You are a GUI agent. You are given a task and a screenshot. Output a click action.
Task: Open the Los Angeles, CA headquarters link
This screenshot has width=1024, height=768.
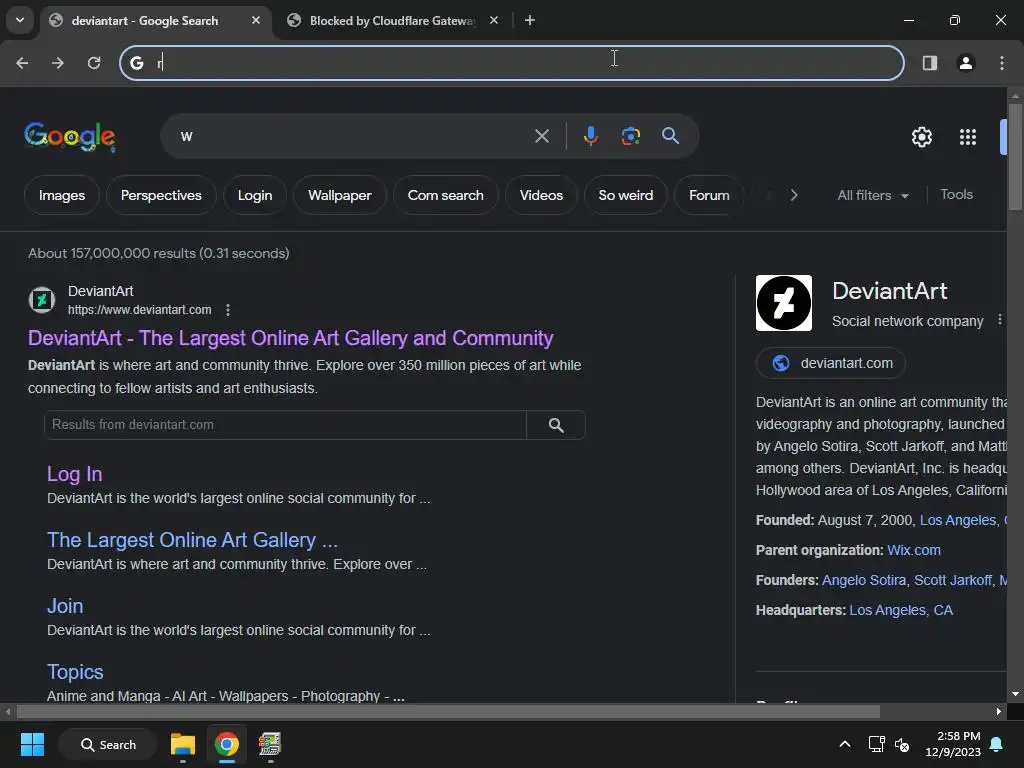(x=901, y=611)
